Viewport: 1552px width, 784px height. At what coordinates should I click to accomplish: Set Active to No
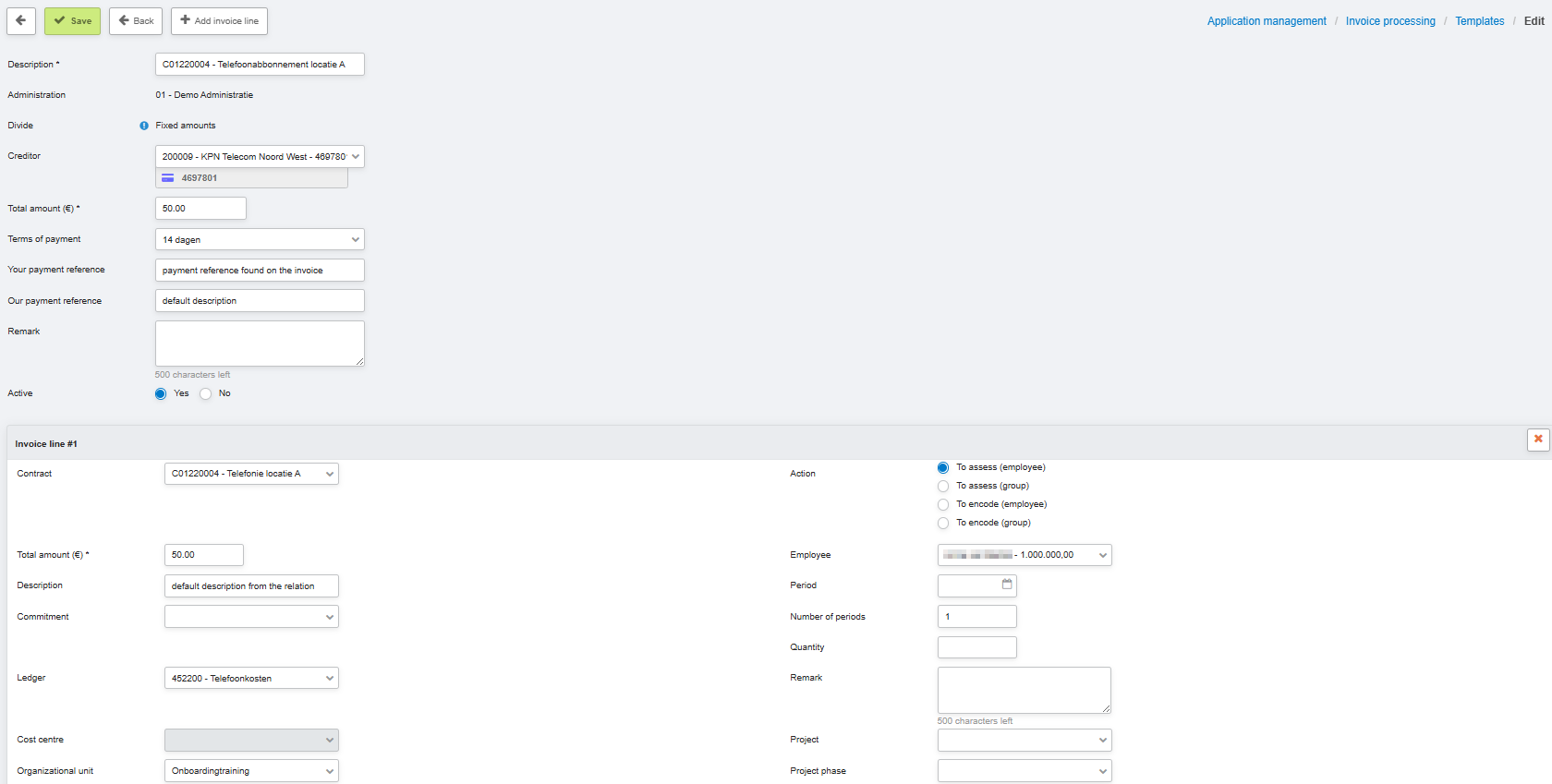206,394
